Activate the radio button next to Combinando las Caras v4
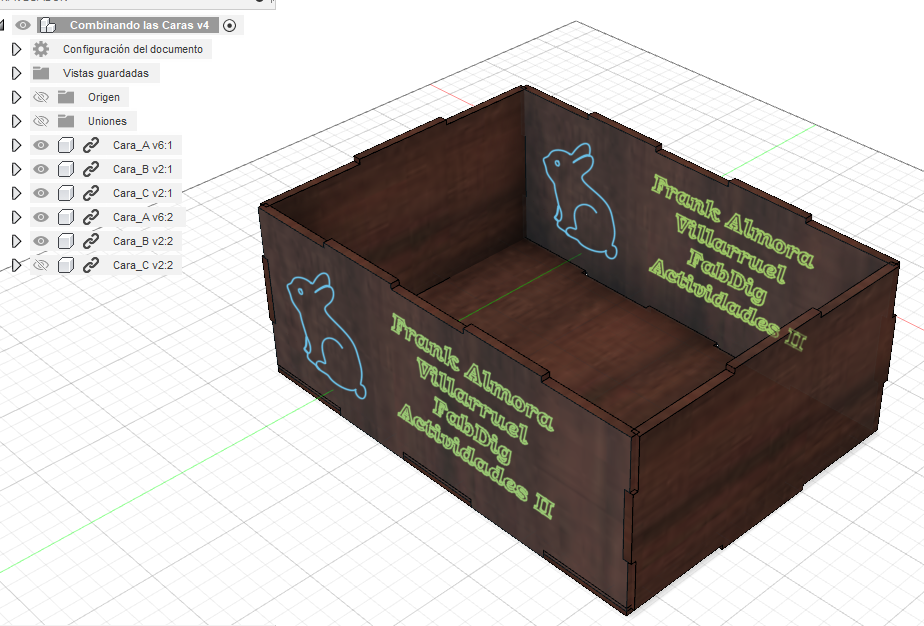This screenshot has height=626, width=924. 230,25
